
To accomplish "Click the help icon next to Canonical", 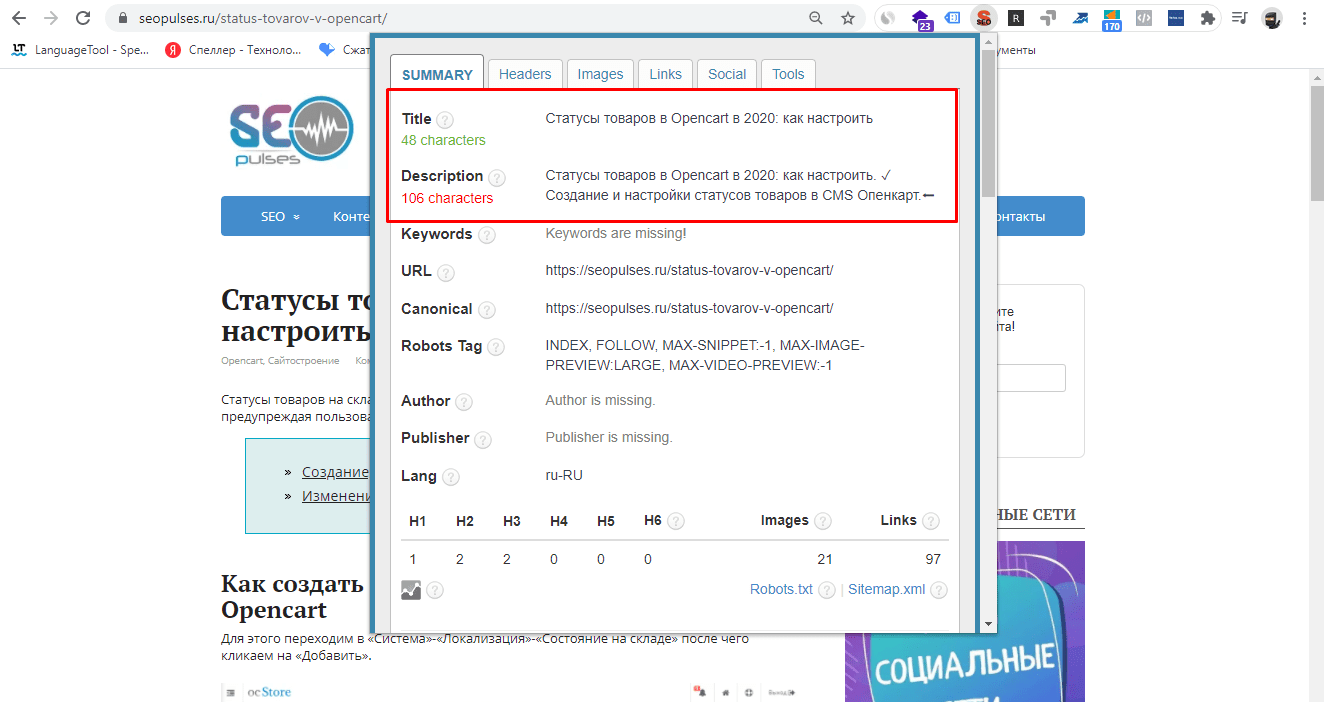I will pos(487,310).
